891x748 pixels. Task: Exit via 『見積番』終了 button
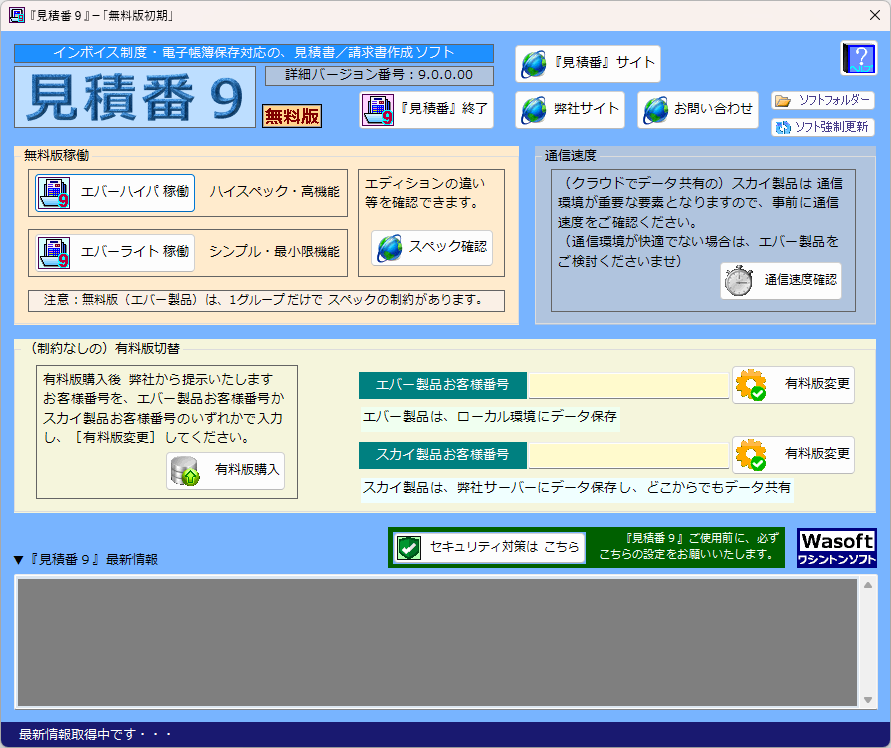426,110
